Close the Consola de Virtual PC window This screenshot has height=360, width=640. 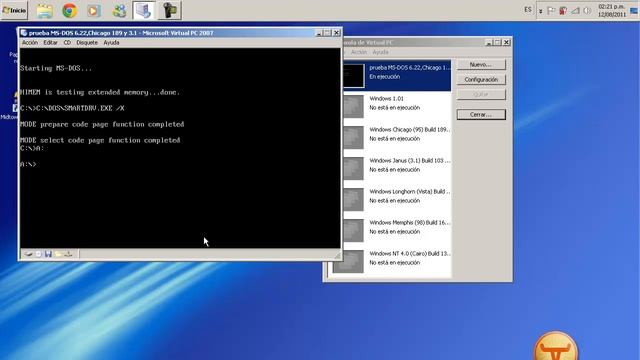pos(506,42)
